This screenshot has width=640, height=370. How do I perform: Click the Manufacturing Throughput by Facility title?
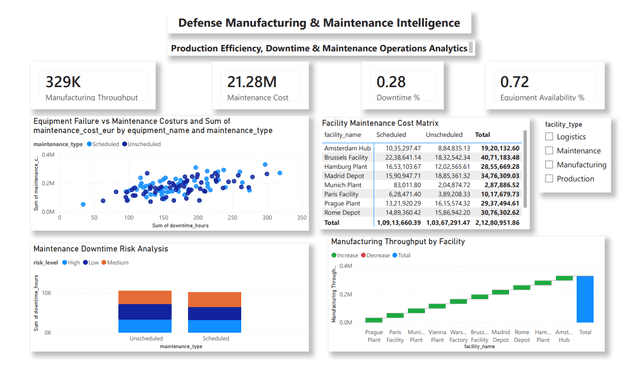398,241
